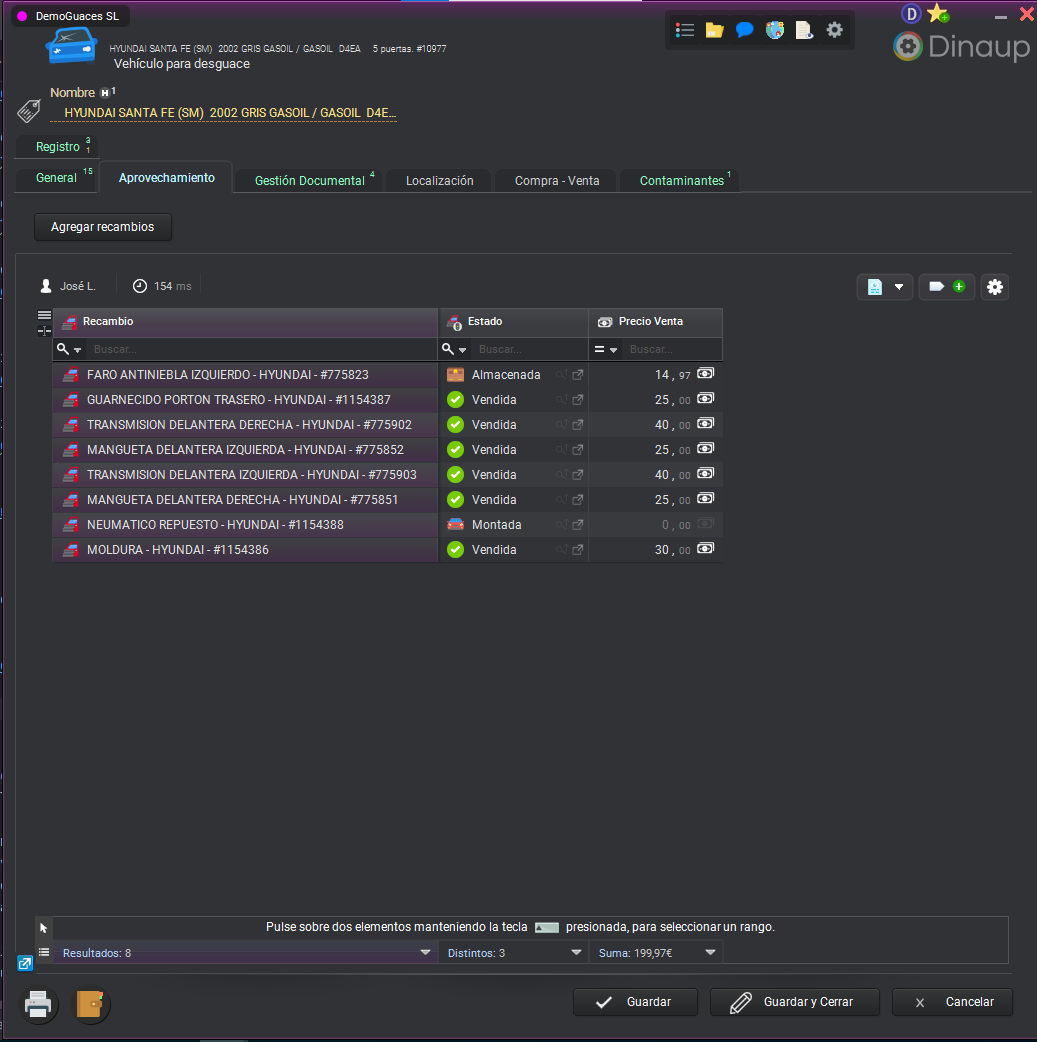Open the list view icon in top toolbar
The image size is (1037, 1042).
[x=685, y=30]
